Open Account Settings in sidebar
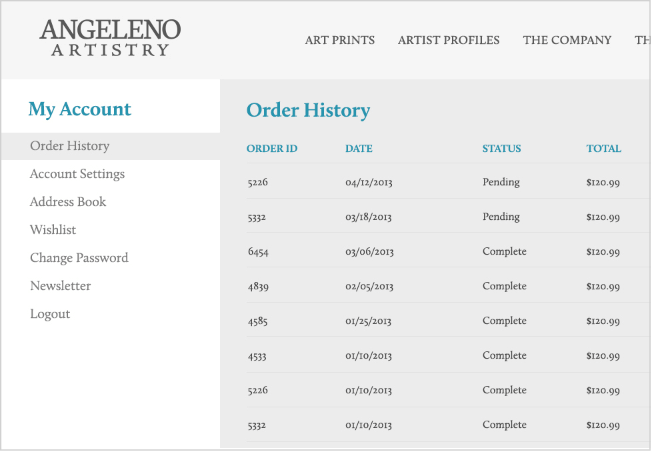This screenshot has height=451, width=651. (x=77, y=174)
